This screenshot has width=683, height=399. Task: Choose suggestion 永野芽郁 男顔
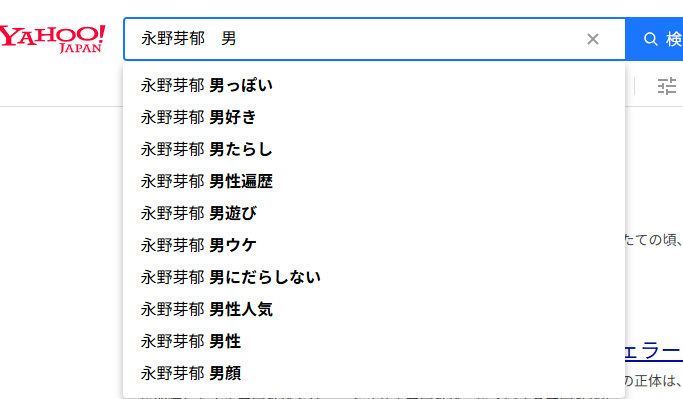click(374, 373)
